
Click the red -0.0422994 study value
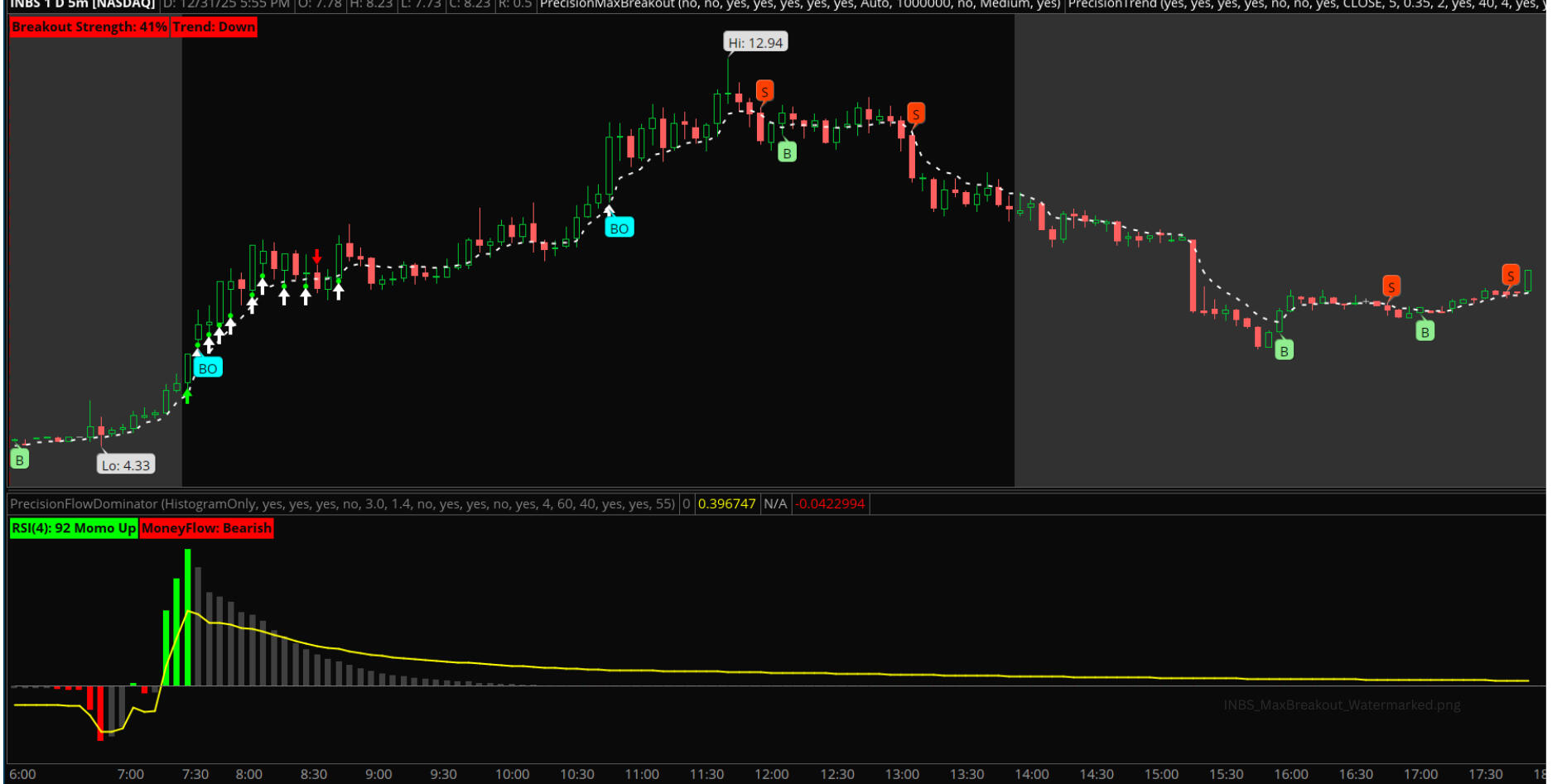pyautogui.click(x=831, y=504)
